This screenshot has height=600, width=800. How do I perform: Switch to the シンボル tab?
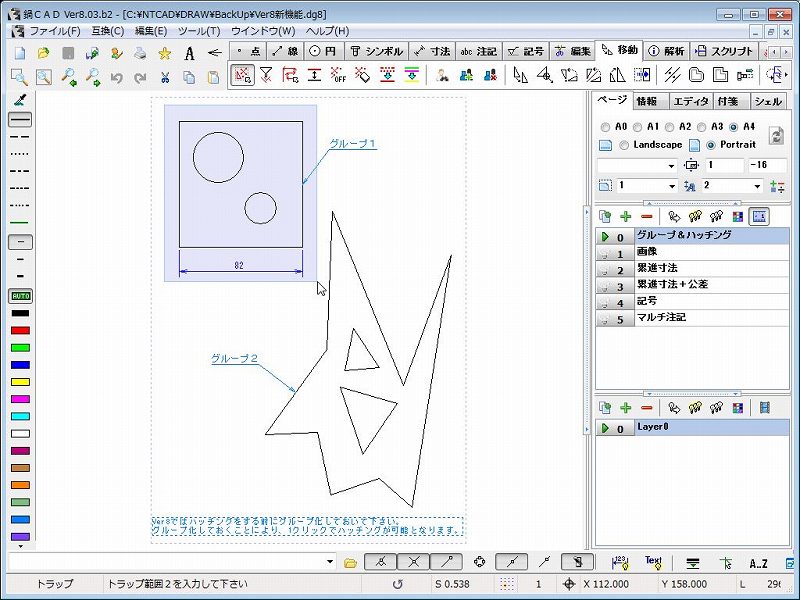click(x=377, y=52)
